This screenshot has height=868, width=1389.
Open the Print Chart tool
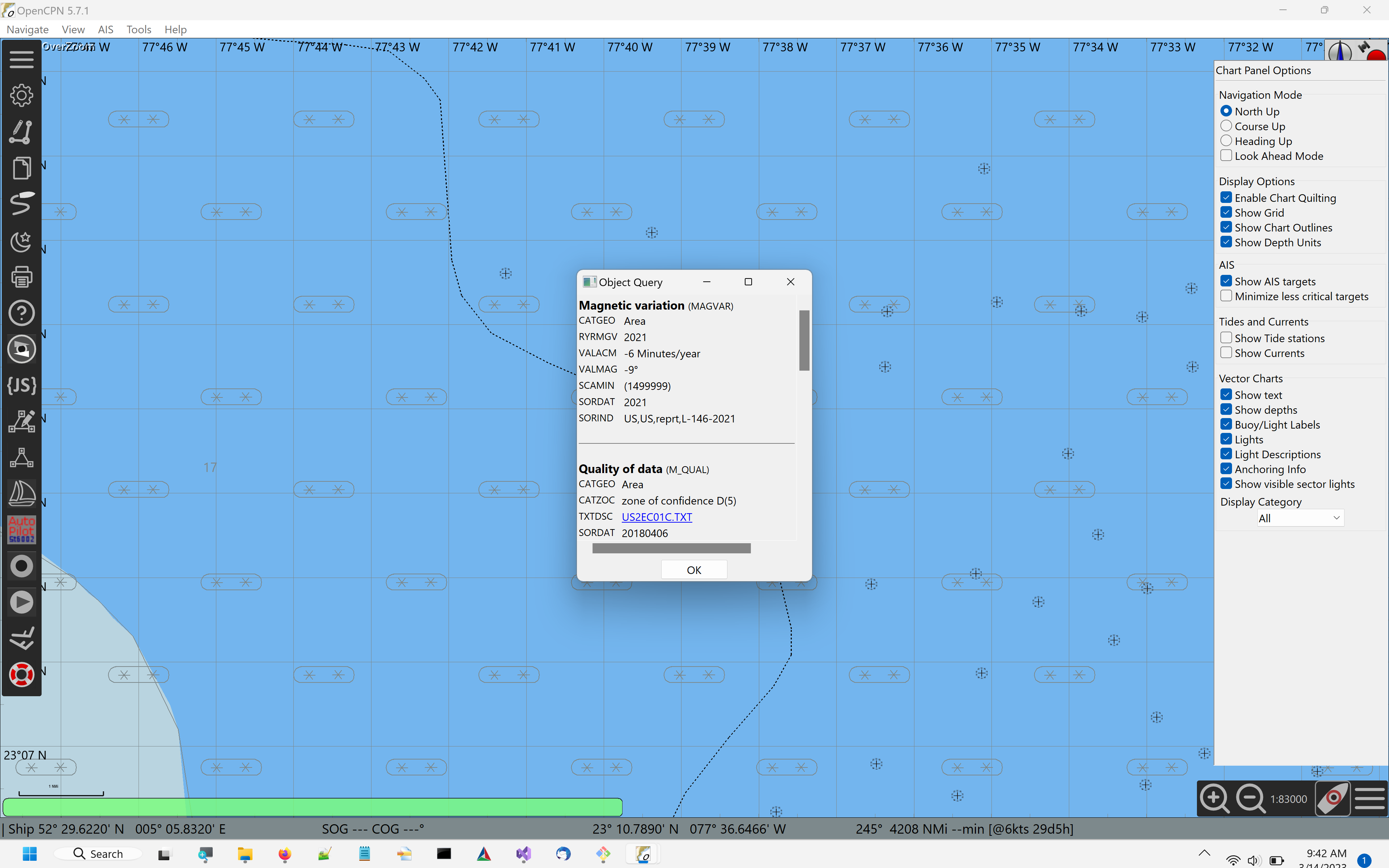(21, 277)
